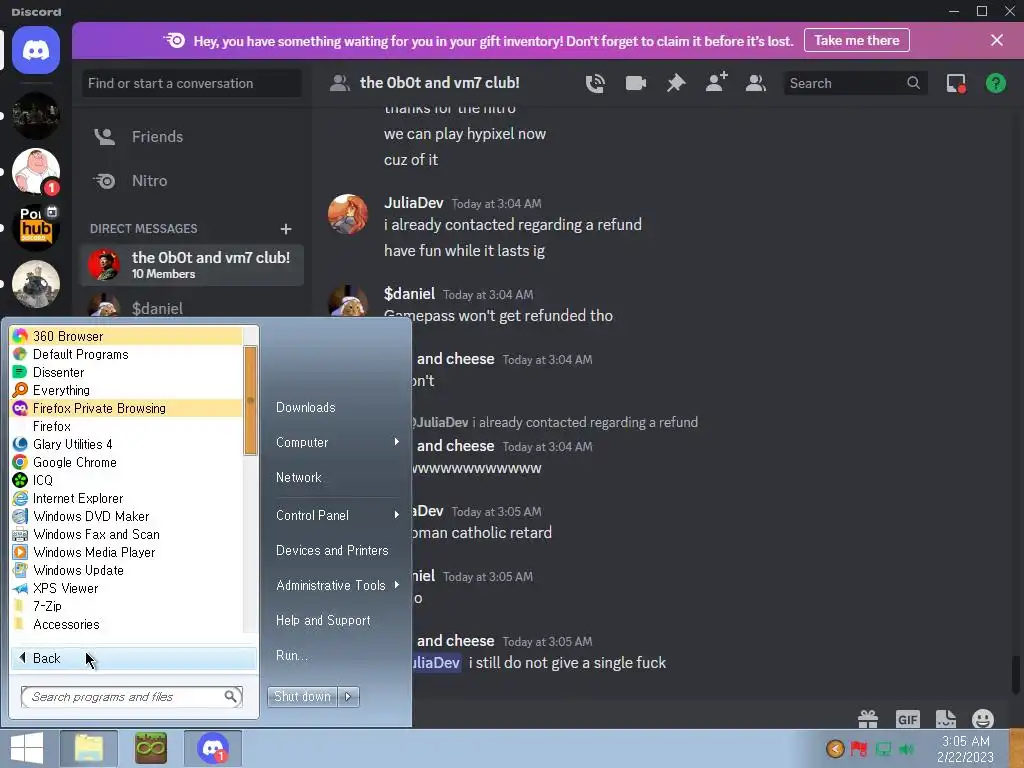The height and width of the screenshot is (768, 1024).
Task: Open Firefox Private Browsing
Action: coord(126,408)
